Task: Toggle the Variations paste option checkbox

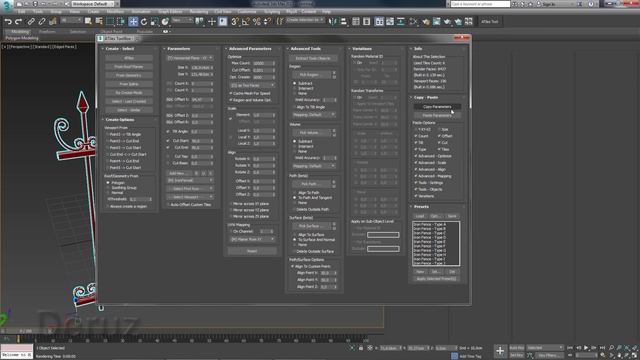Action: [416, 196]
